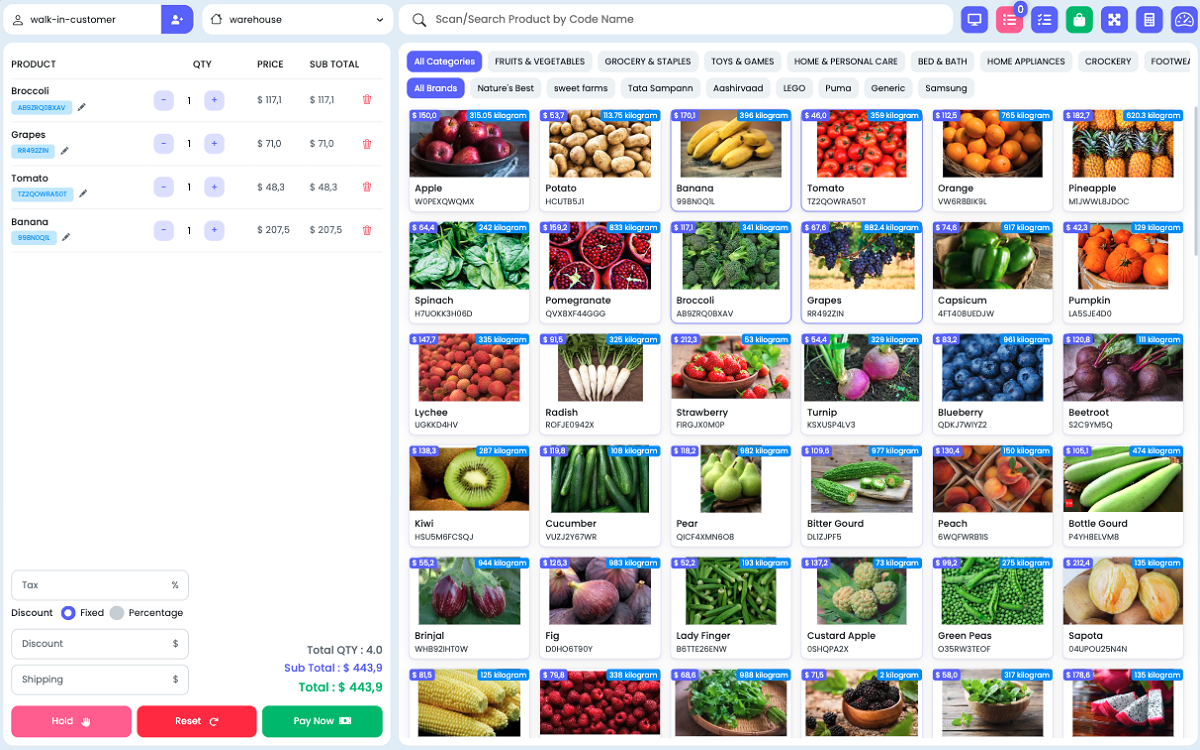This screenshot has height=750, width=1200.
Task: Switch to GROCERY & STAPLES category
Action: [647, 61]
